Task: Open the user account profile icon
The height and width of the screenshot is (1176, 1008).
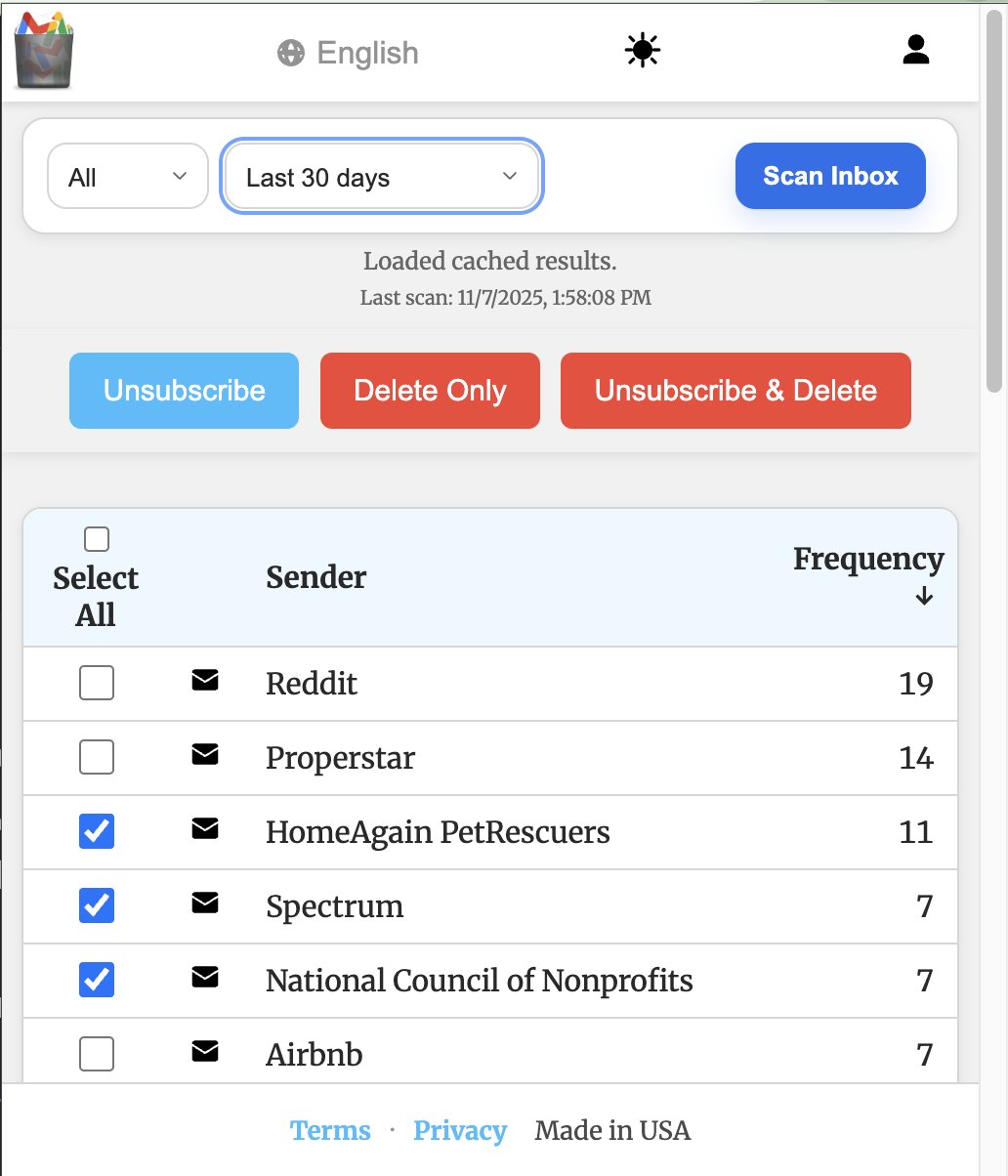Action: [x=915, y=50]
